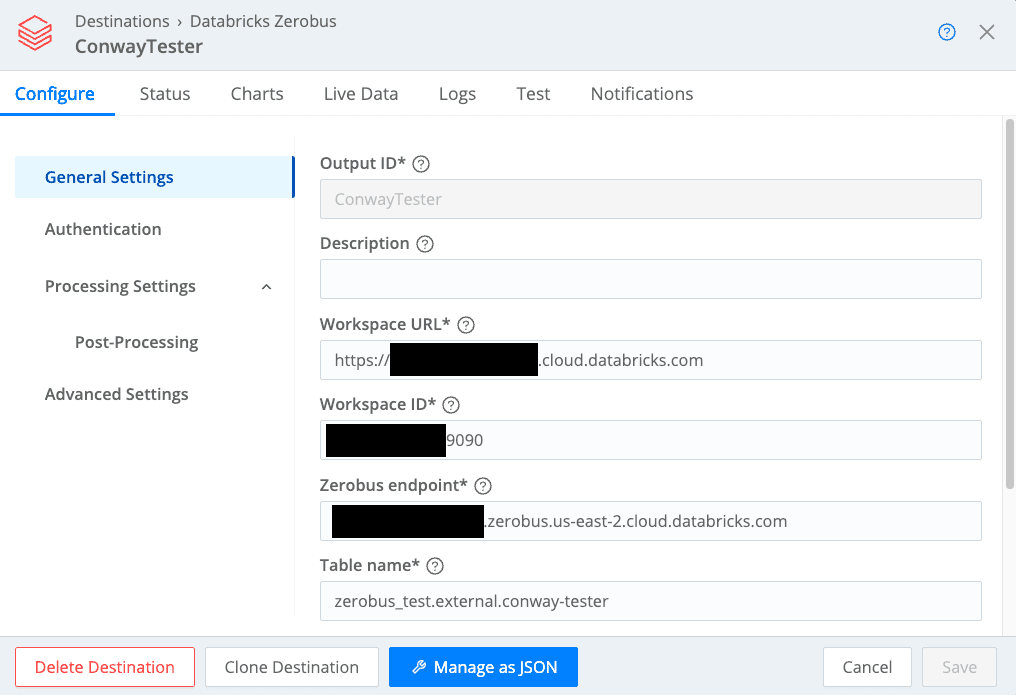Show help tooltip for Workspace ID

coord(450,405)
